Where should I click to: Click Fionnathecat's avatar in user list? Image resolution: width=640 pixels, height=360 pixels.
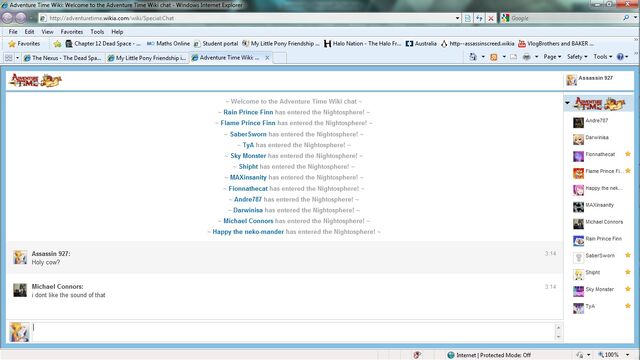[x=578, y=156]
